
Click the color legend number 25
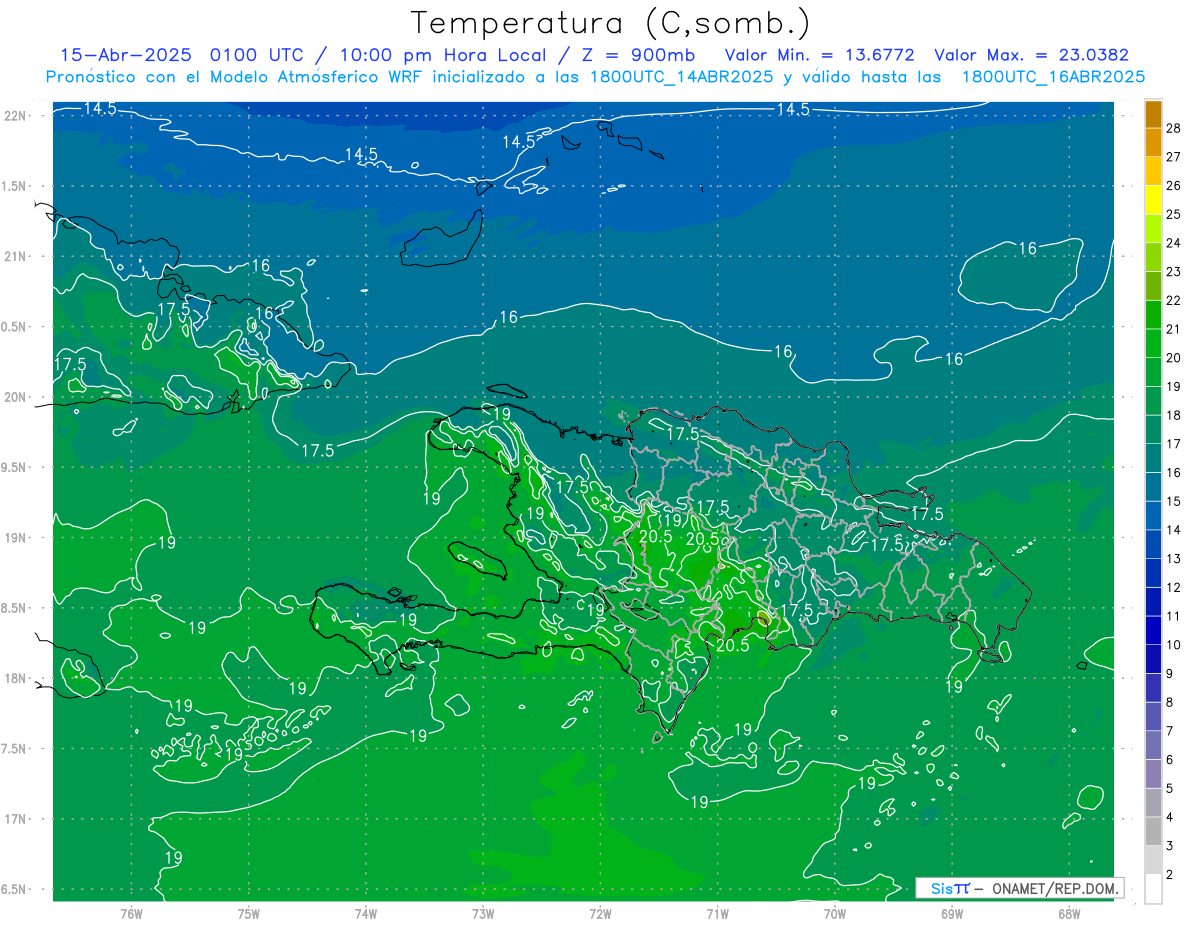coord(1174,214)
